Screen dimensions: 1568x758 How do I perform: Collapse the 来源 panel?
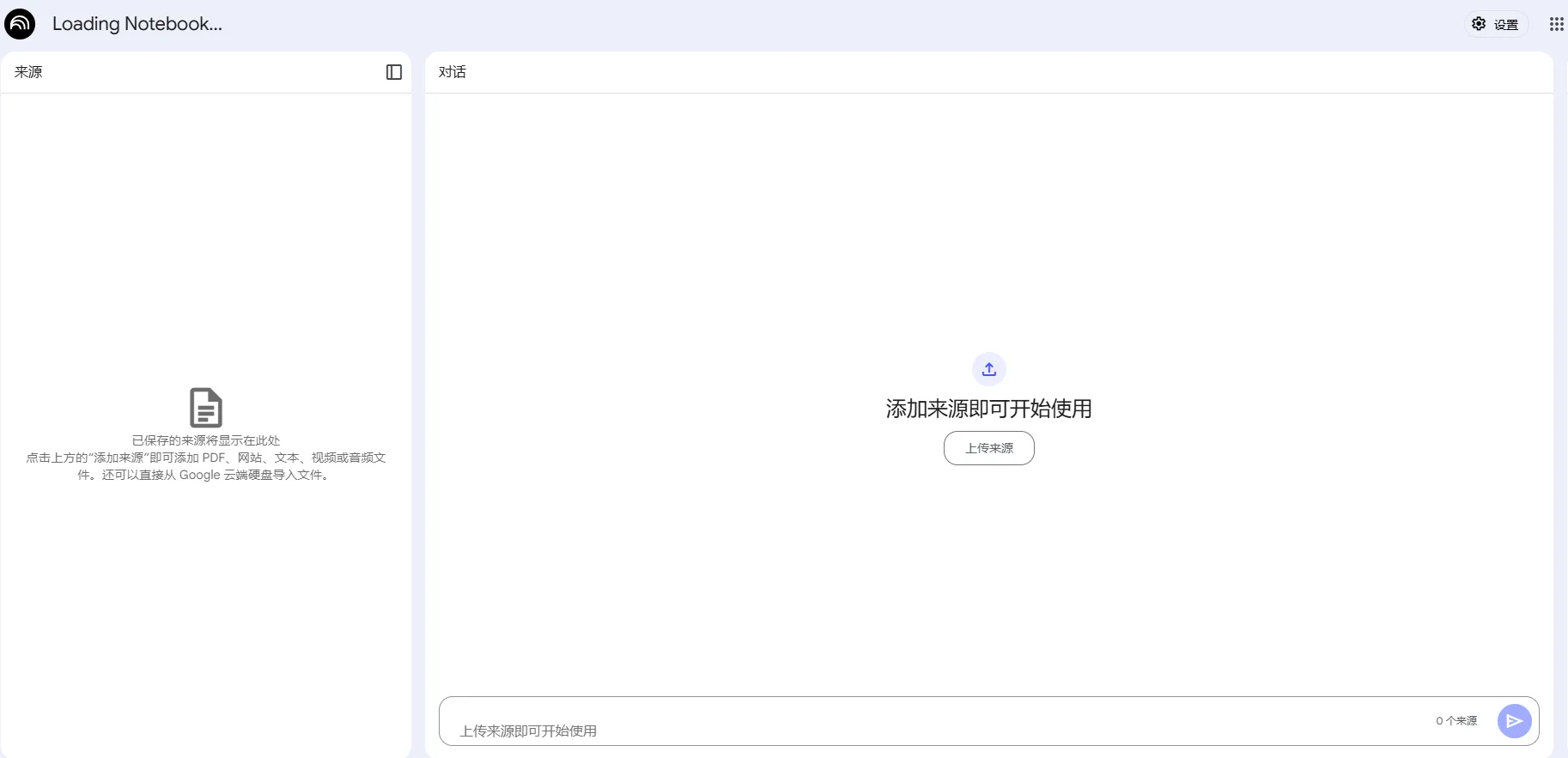click(x=394, y=72)
